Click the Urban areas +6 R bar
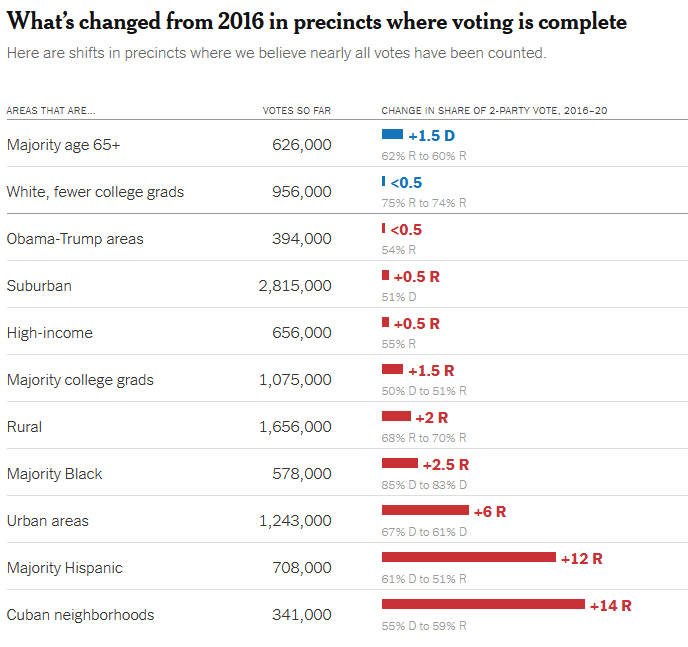688x647 pixels. click(425, 510)
